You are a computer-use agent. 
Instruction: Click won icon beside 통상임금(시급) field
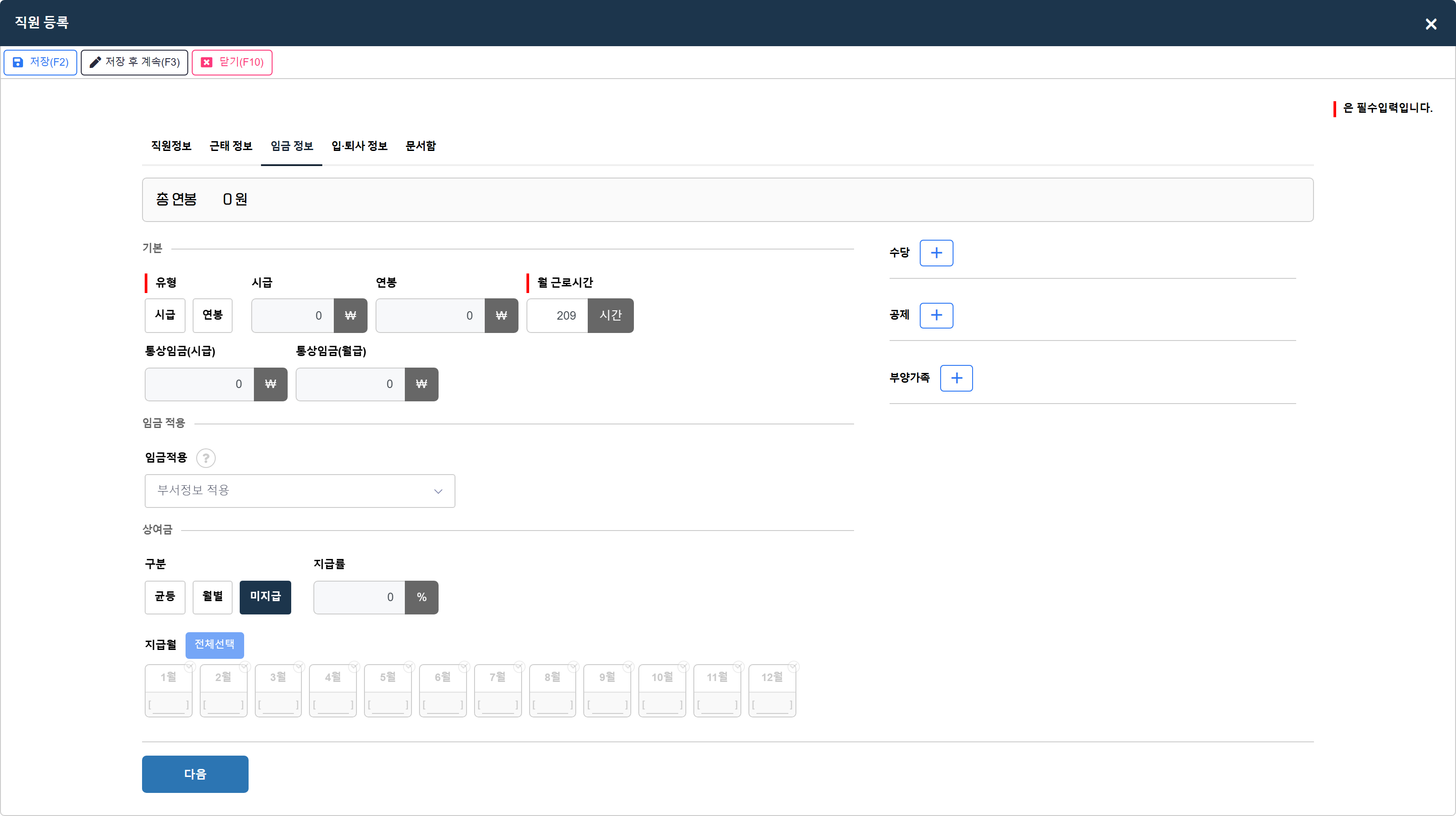[x=271, y=384]
